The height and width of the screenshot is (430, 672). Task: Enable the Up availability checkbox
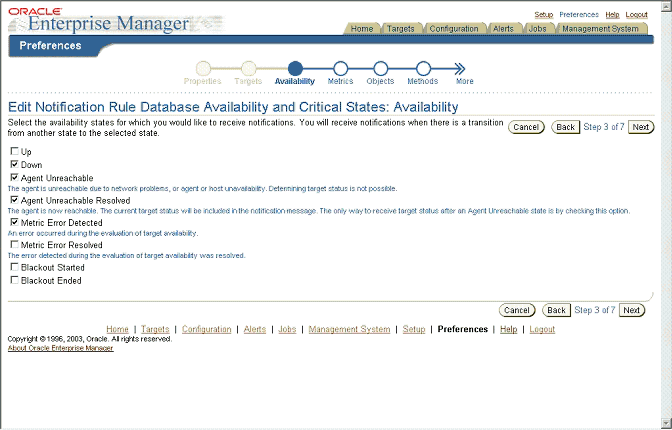(x=14, y=151)
